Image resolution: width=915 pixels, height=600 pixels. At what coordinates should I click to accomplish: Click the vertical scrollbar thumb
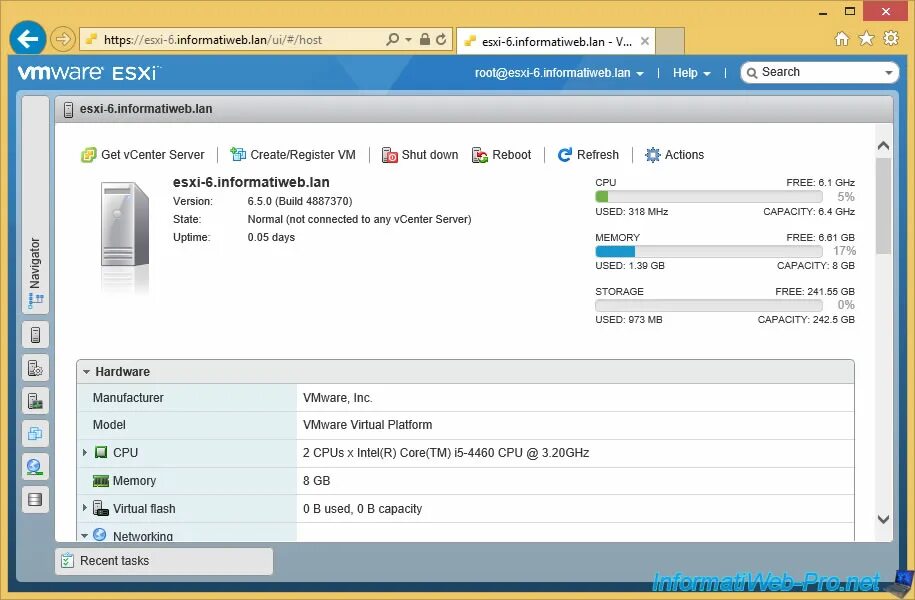[x=883, y=206]
